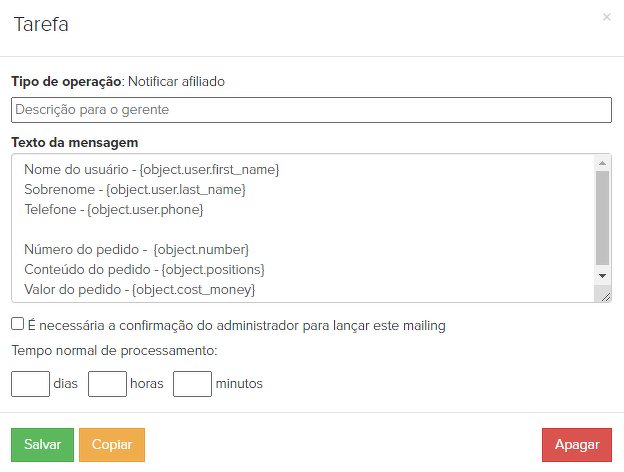The height and width of the screenshot is (472, 624).
Task: Click the "horas" input box
Action: pos(107,383)
